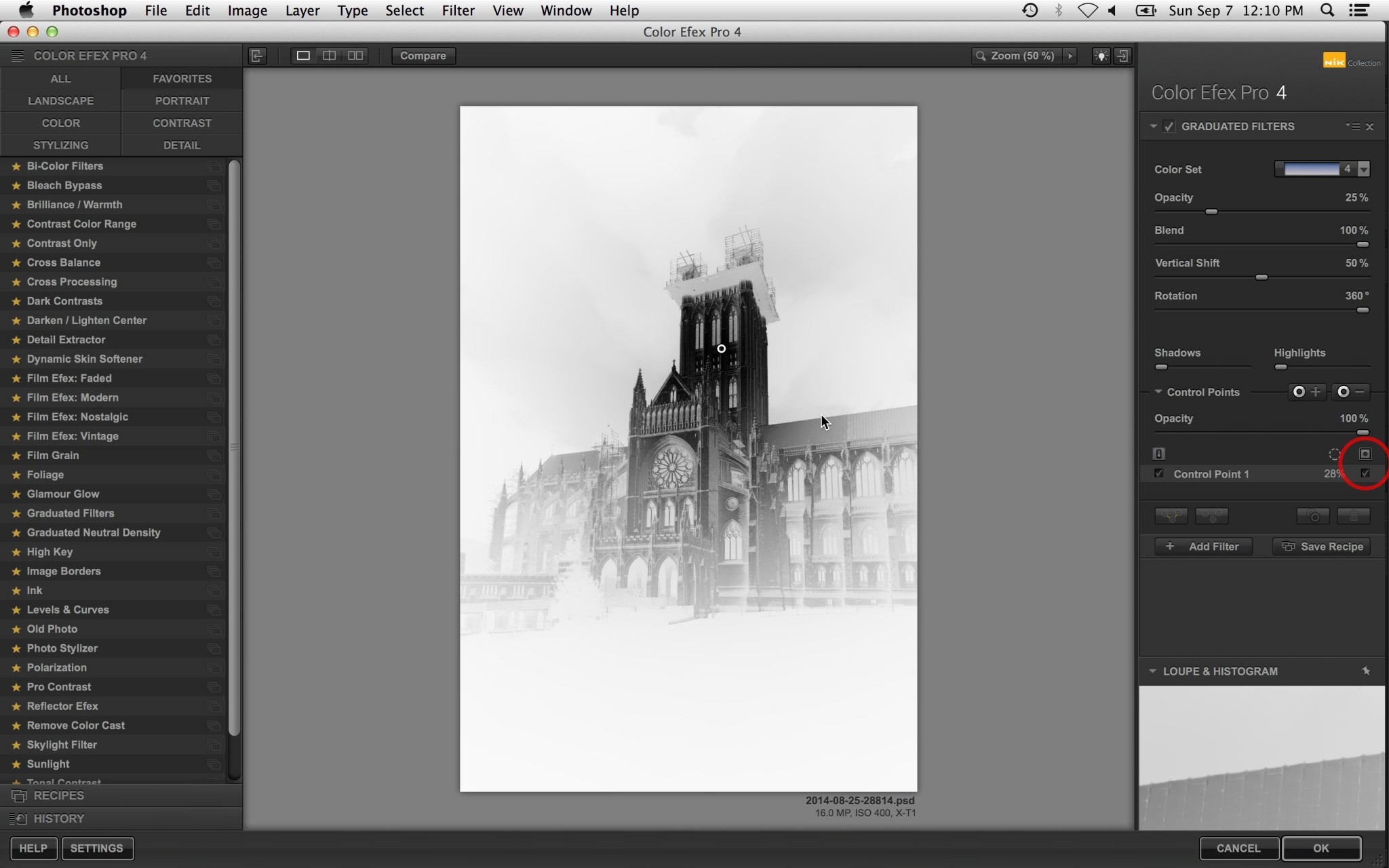Viewport: 1389px width, 868px height.
Task: Select the Landscape category tab
Action: [x=60, y=101]
